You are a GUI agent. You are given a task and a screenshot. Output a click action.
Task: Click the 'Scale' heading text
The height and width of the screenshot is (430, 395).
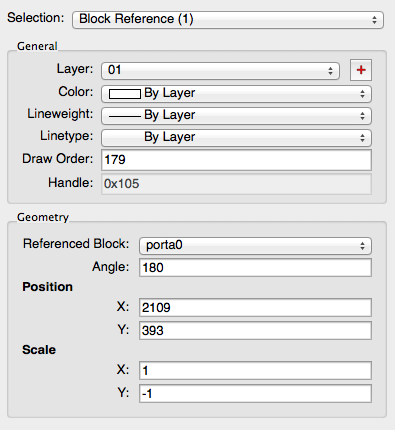click(x=39, y=350)
